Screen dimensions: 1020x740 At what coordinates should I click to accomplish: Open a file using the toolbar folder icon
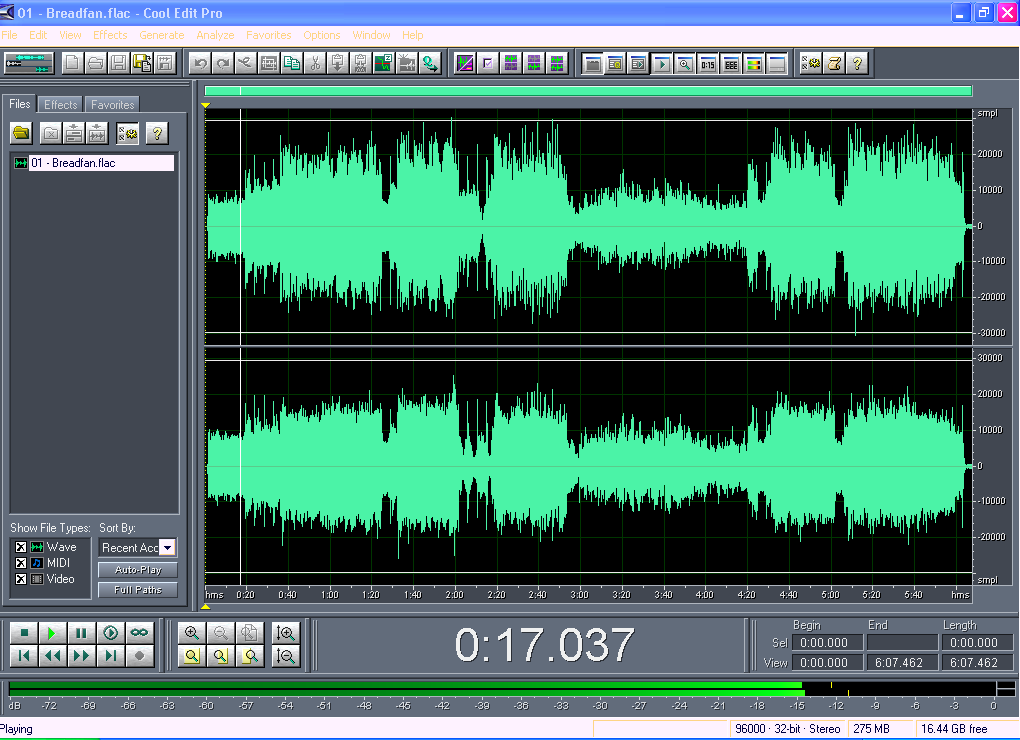(96, 63)
